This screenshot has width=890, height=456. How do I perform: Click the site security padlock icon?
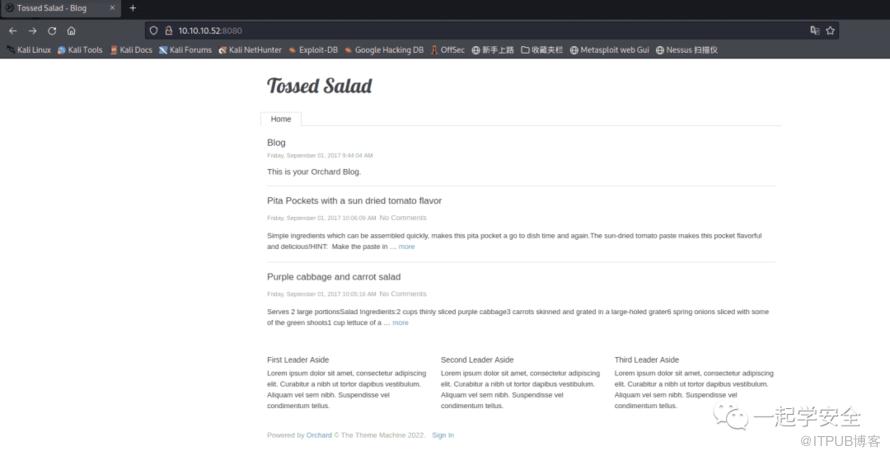pyautogui.click(x=169, y=31)
